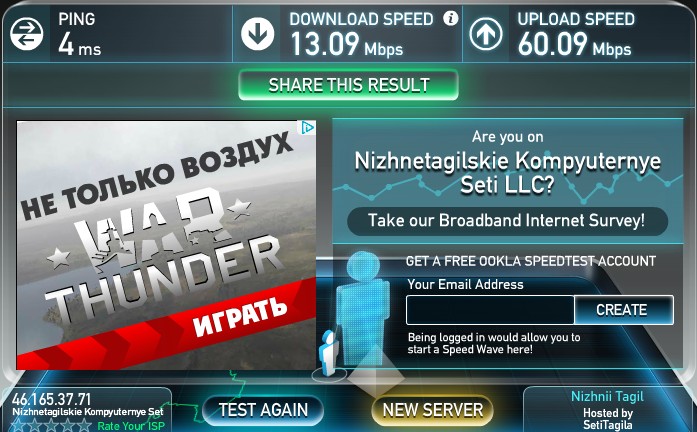
Task: Open download speed info icon
Action: pos(450,18)
